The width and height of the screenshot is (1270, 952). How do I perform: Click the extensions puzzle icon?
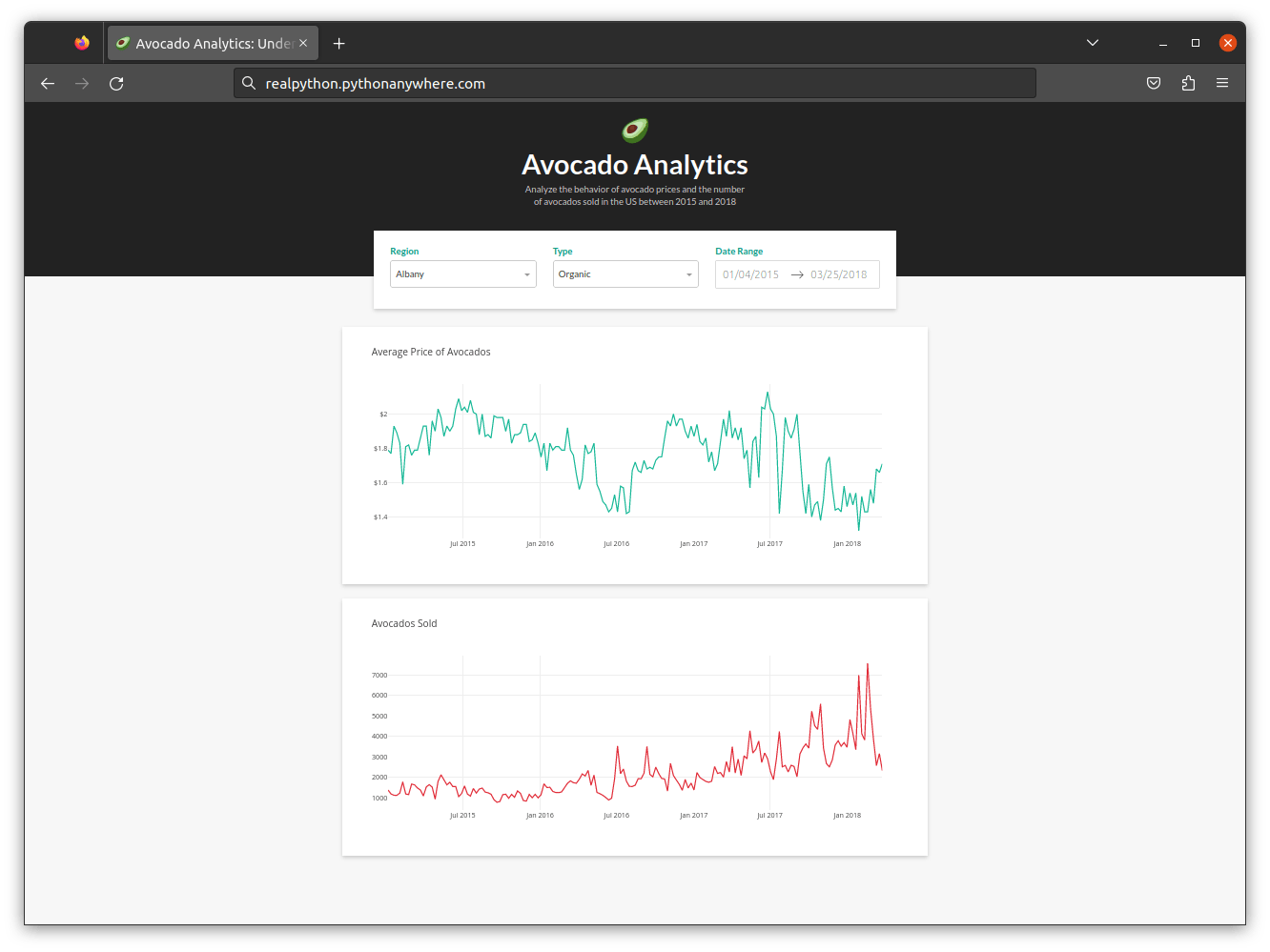(x=1188, y=83)
